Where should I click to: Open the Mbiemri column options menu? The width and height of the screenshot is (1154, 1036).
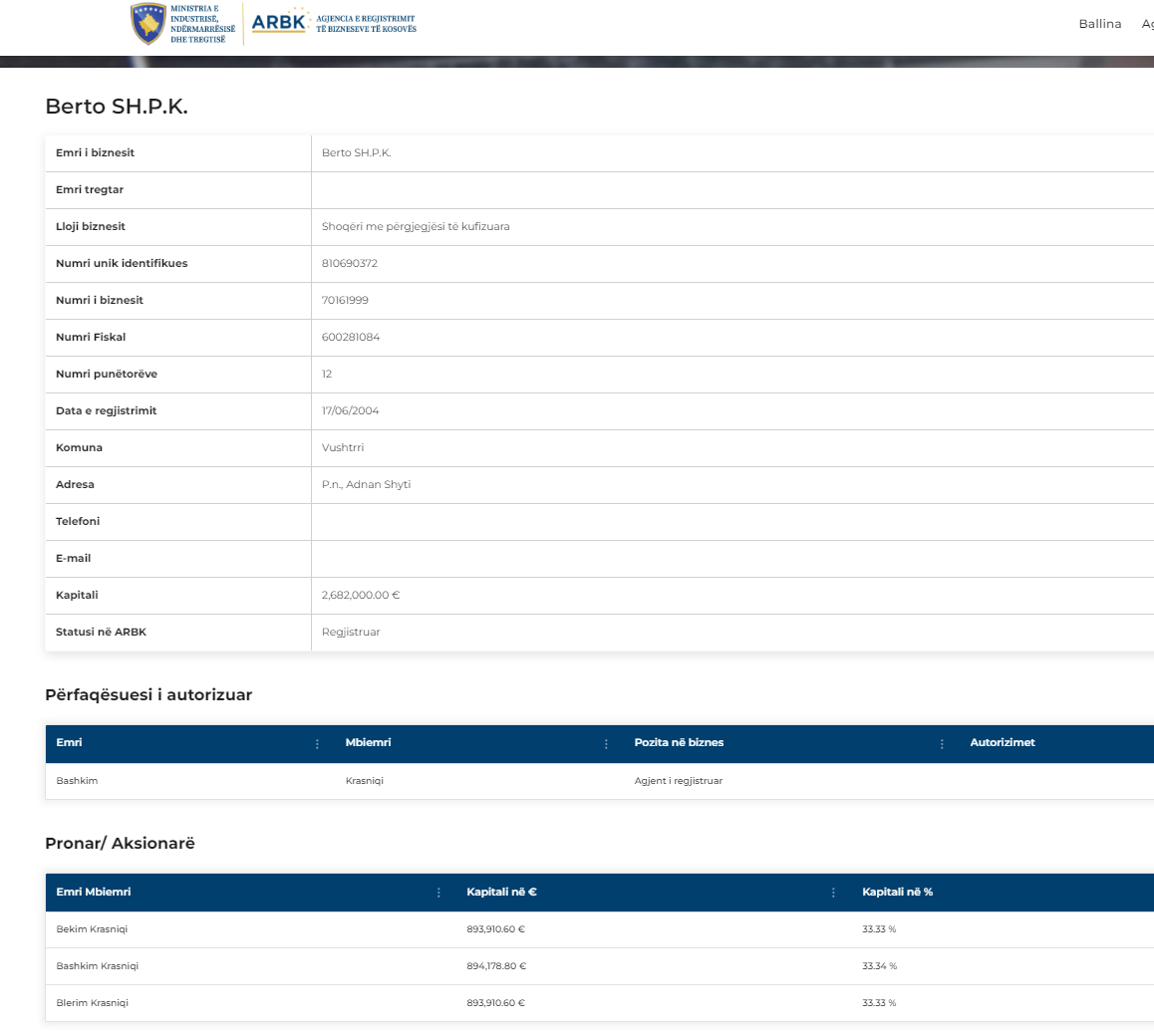tap(606, 744)
